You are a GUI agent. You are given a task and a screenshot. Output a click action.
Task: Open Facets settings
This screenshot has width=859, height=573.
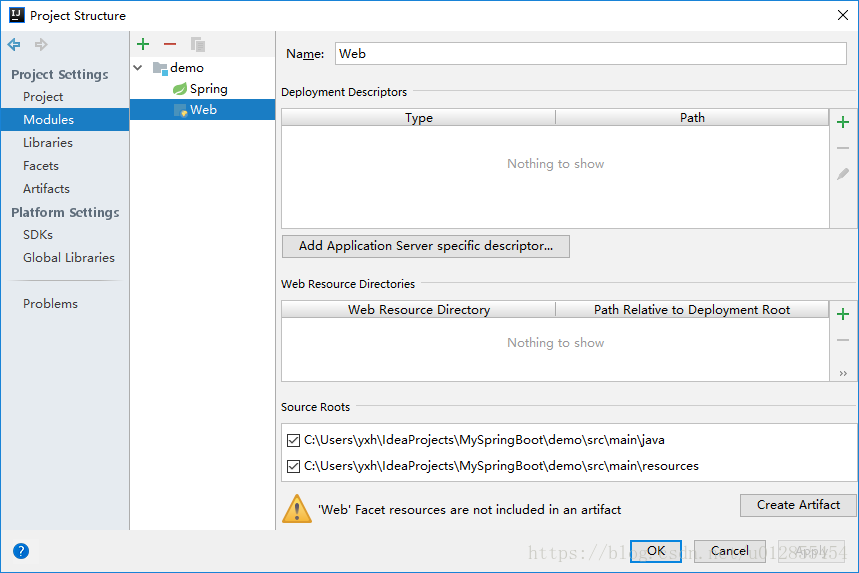click(x=41, y=166)
